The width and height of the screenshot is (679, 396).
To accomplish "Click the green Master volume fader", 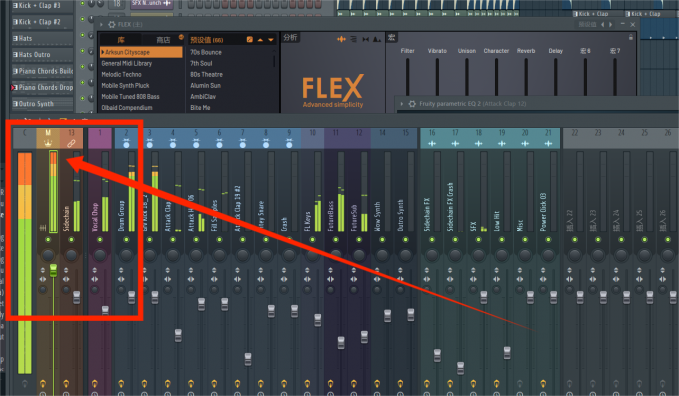I will coord(53,270).
